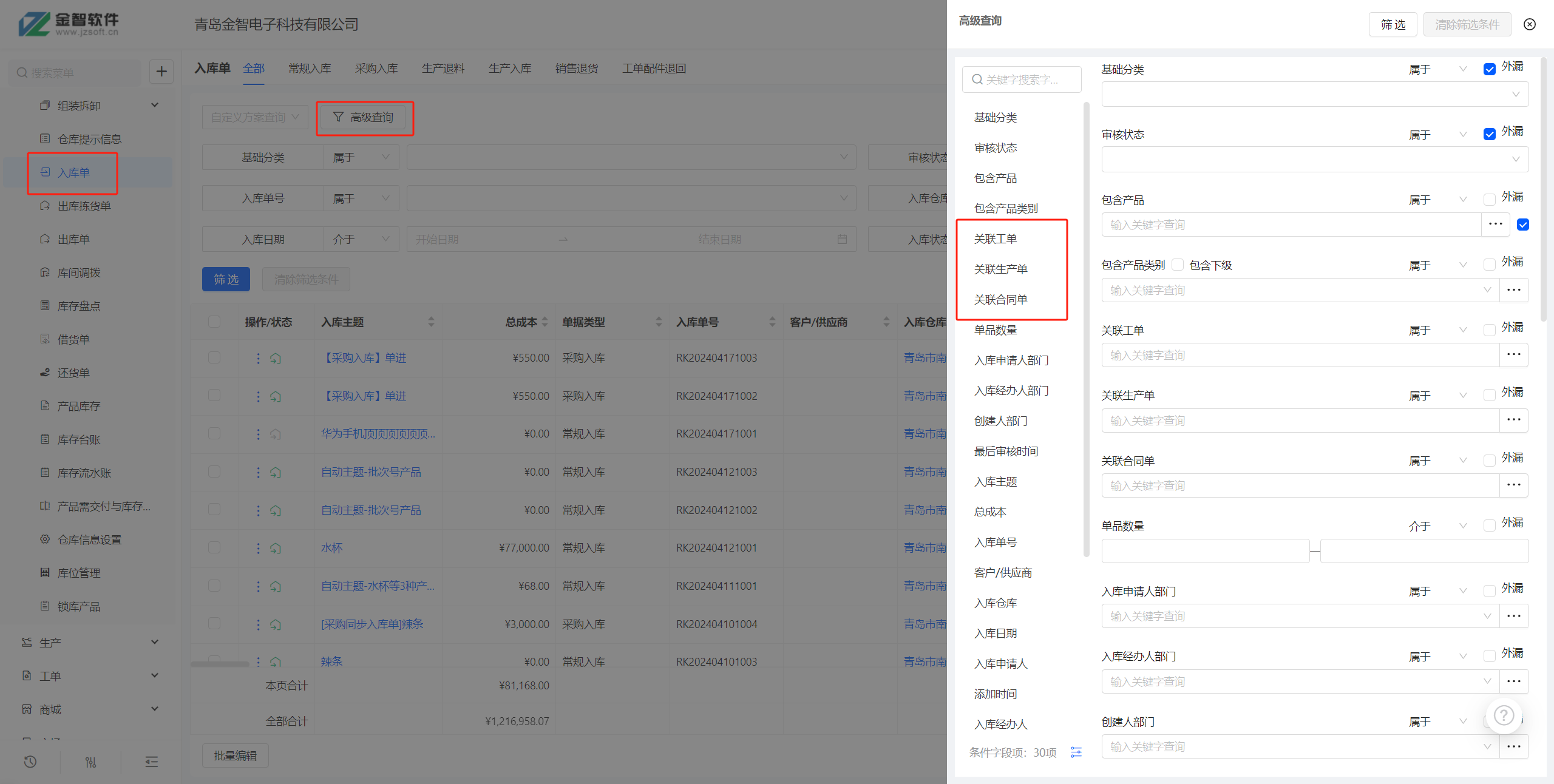Open 介于 operator dropdown for 单品数量

point(1436,525)
